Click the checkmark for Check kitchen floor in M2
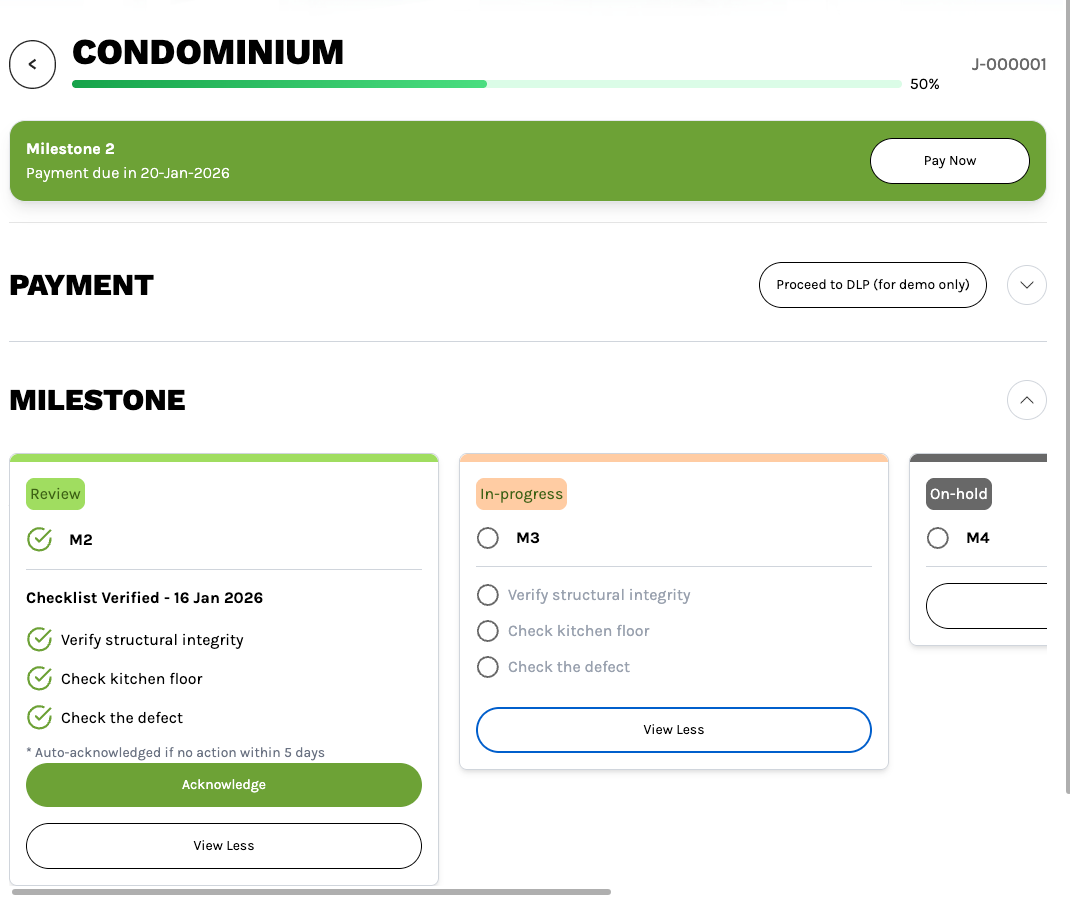Image resolution: width=1070 pixels, height=911 pixels. click(39, 679)
